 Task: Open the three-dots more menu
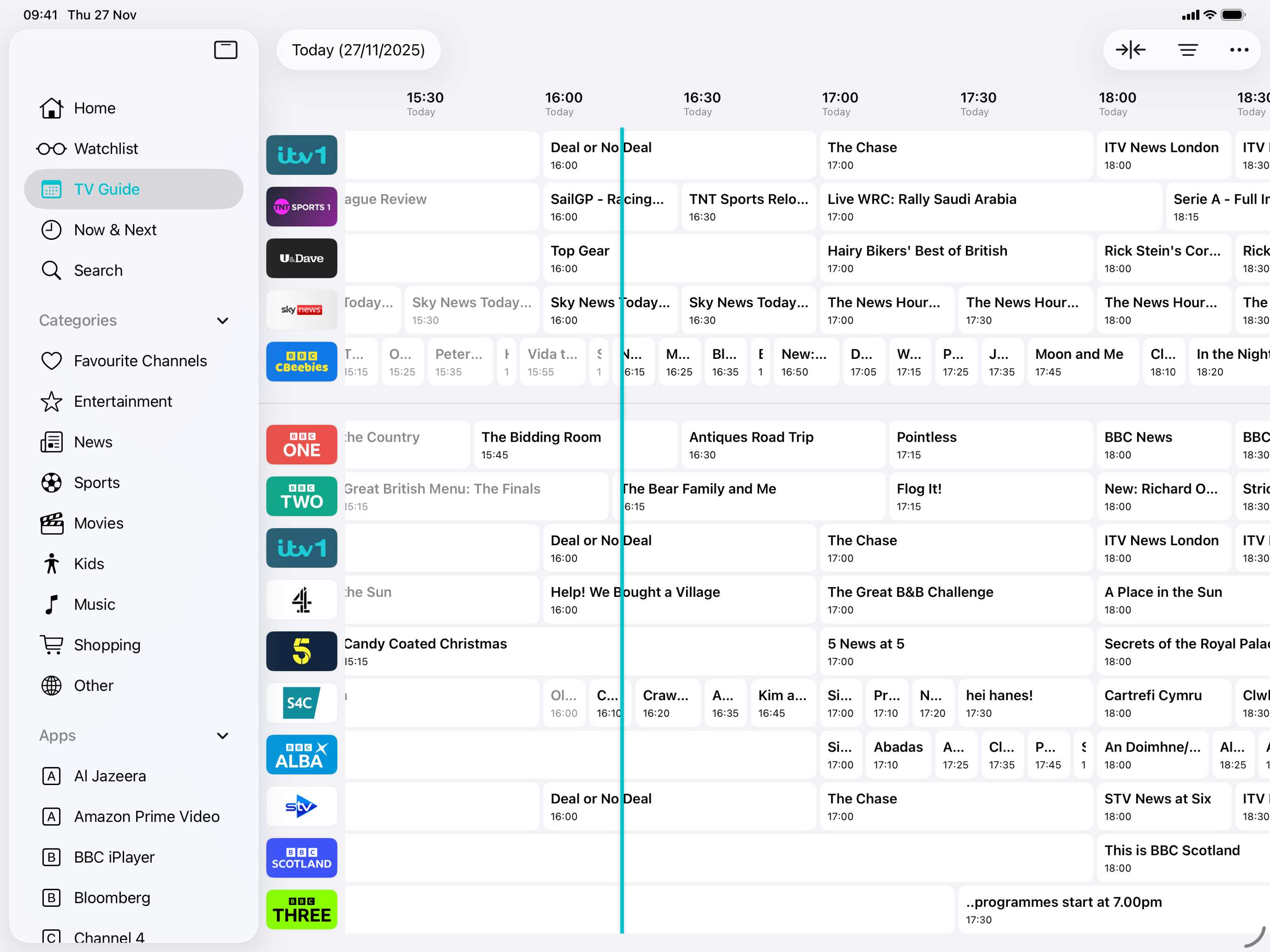click(x=1238, y=50)
